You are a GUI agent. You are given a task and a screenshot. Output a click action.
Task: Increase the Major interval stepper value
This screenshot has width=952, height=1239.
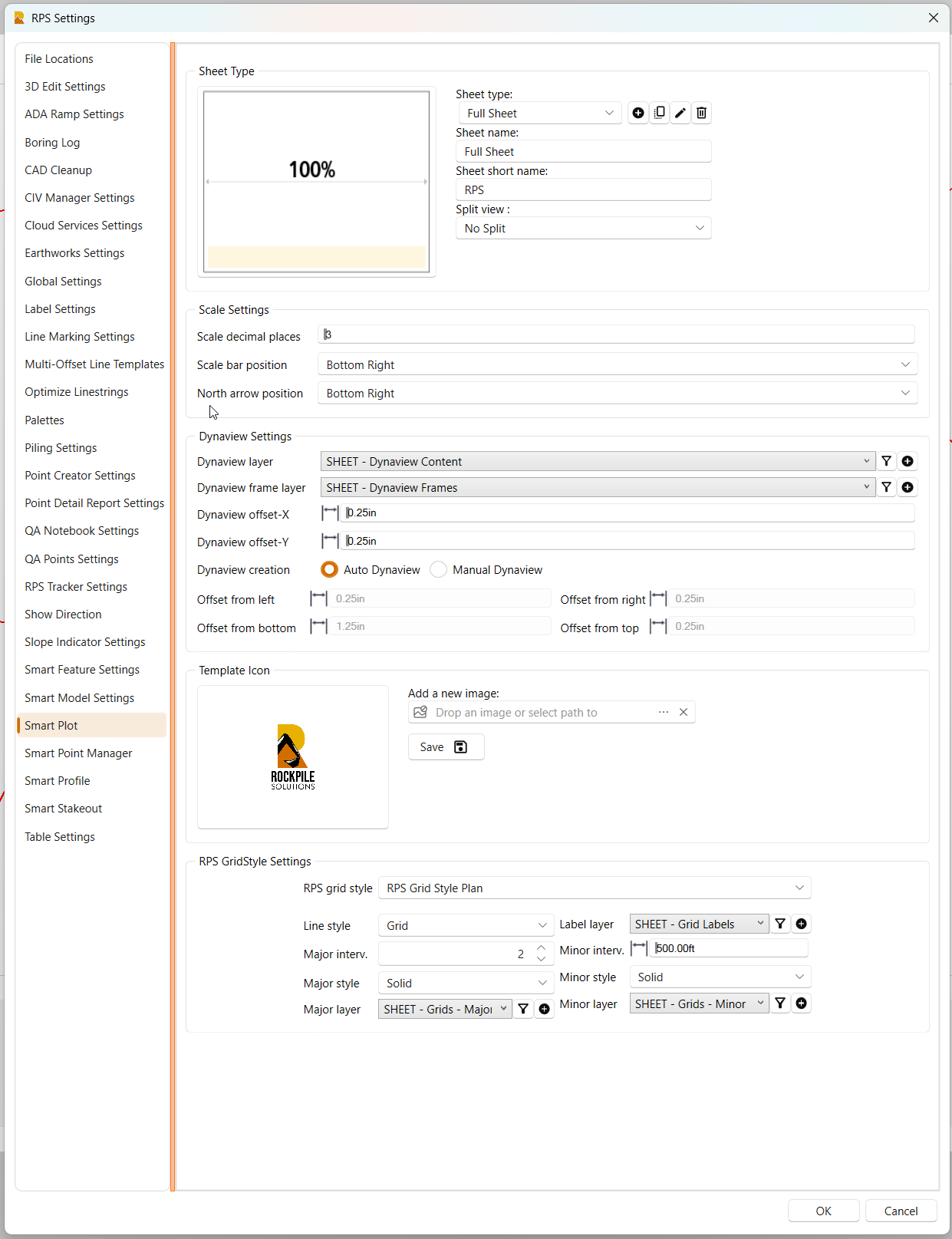[542, 948]
